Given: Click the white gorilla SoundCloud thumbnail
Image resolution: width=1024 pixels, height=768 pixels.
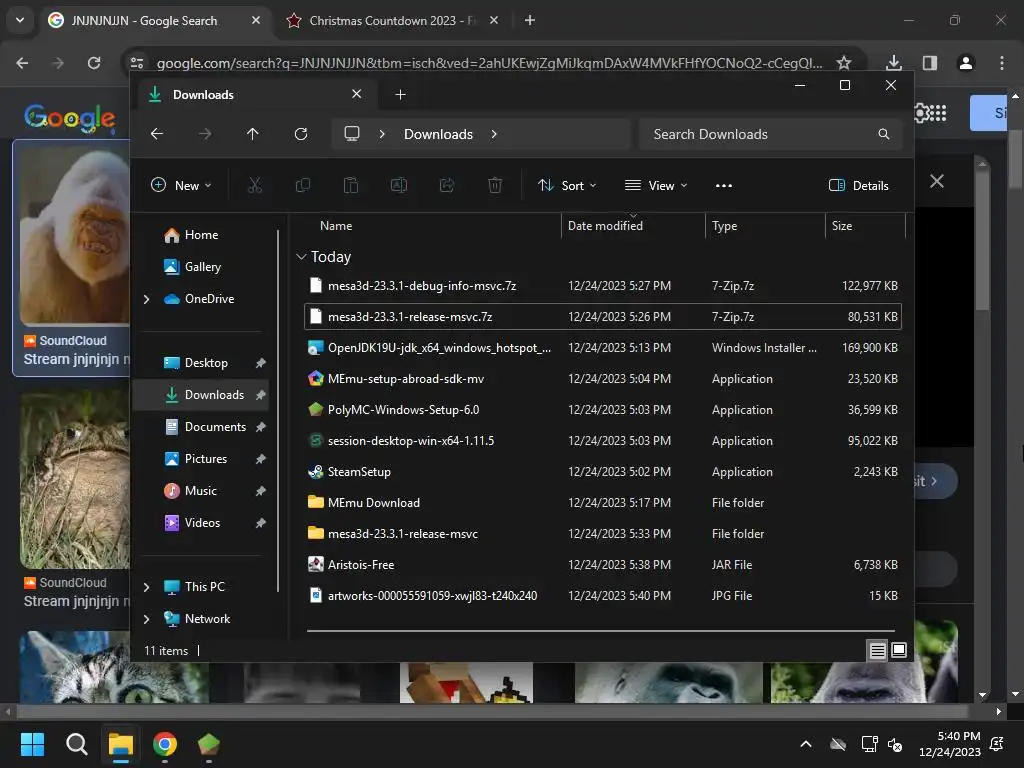Looking at the screenshot, I should pyautogui.click(x=75, y=235).
